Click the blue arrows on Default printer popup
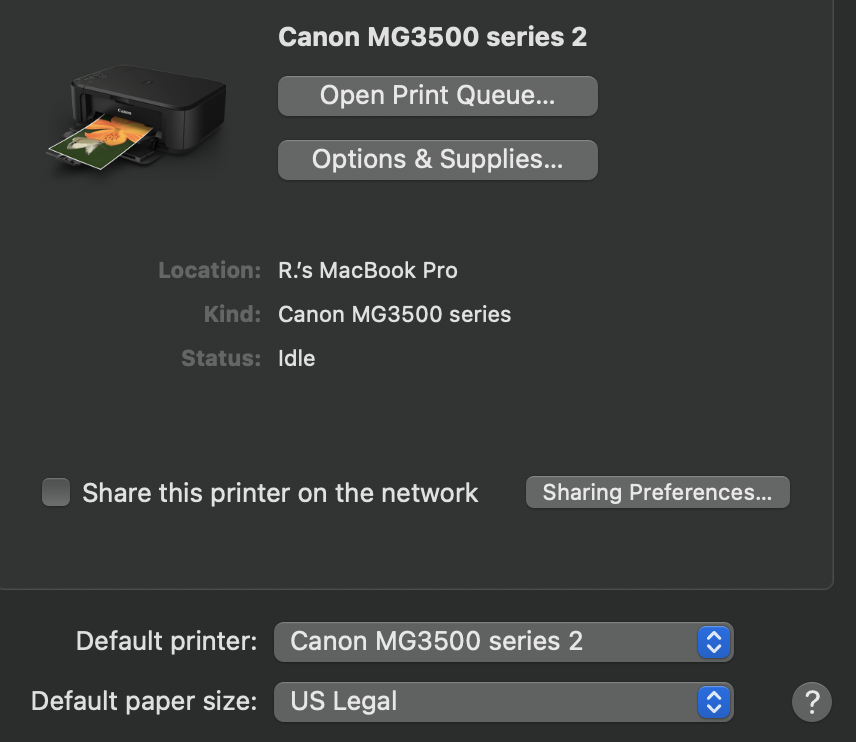Screen dimensions: 856x742 point(713,641)
